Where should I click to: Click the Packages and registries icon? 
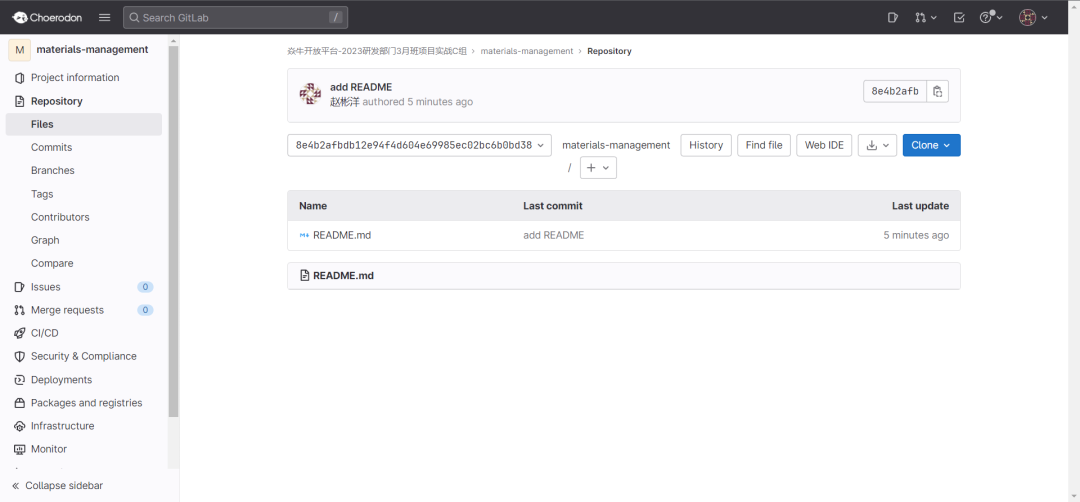coord(19,403)
